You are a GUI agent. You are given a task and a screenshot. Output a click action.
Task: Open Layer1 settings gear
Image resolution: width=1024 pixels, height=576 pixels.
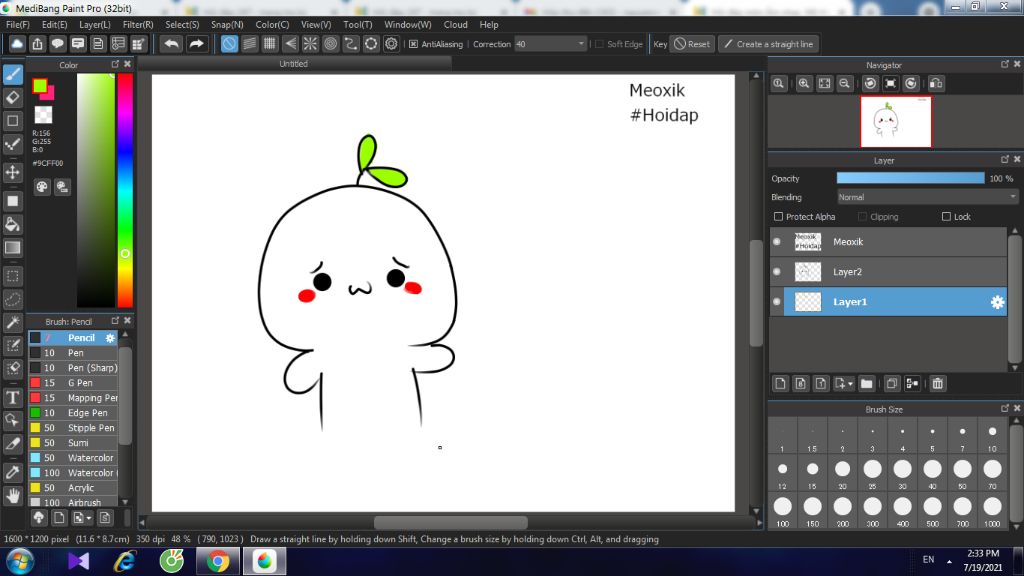click(997, 302)
